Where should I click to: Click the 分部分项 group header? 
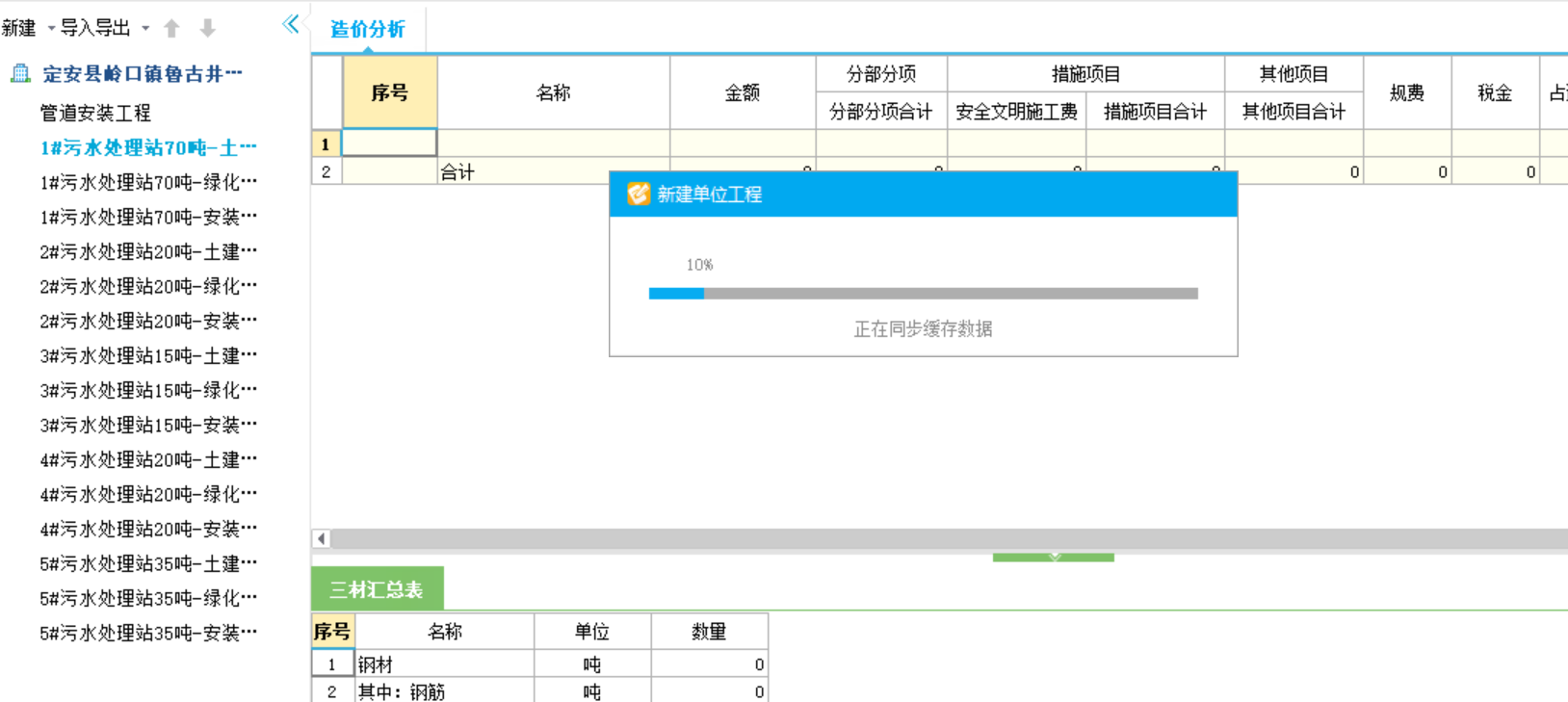pos(881,74)
